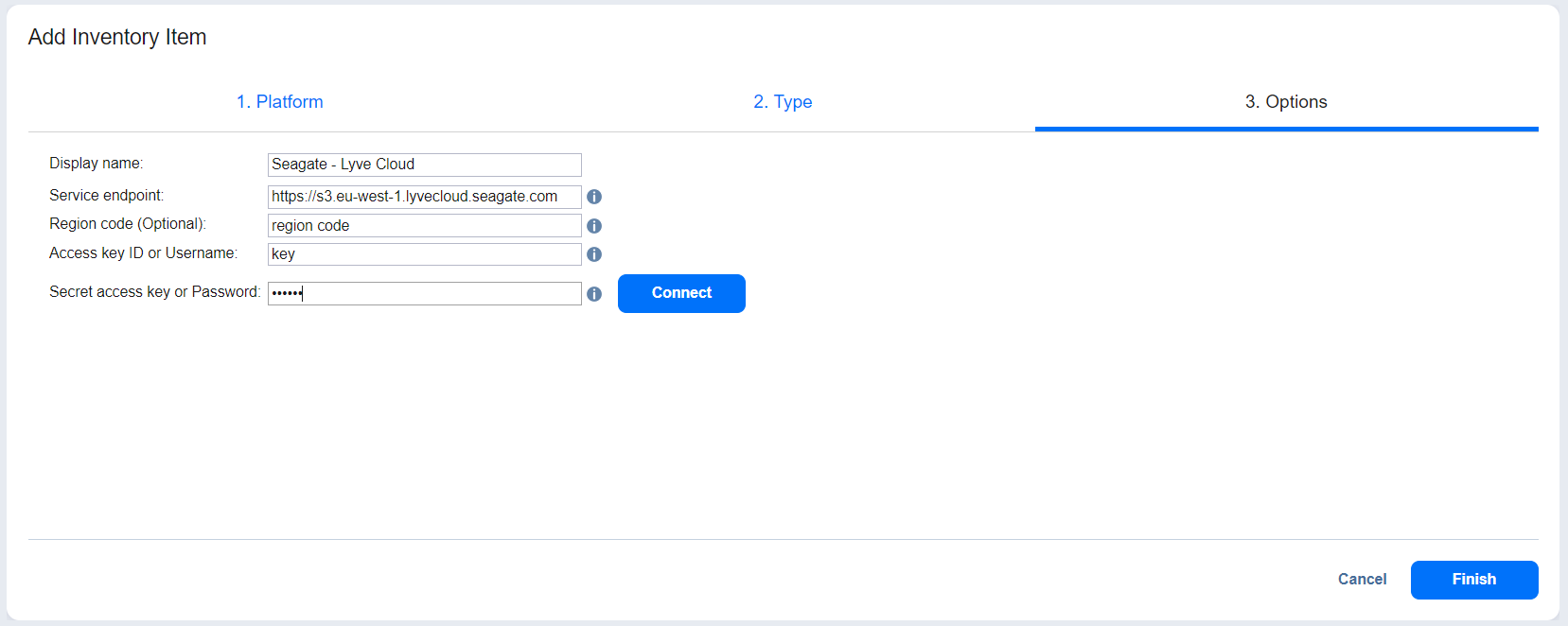Click the "Display name:" label
The image size is (1568, 626).
tap(96, 164)
